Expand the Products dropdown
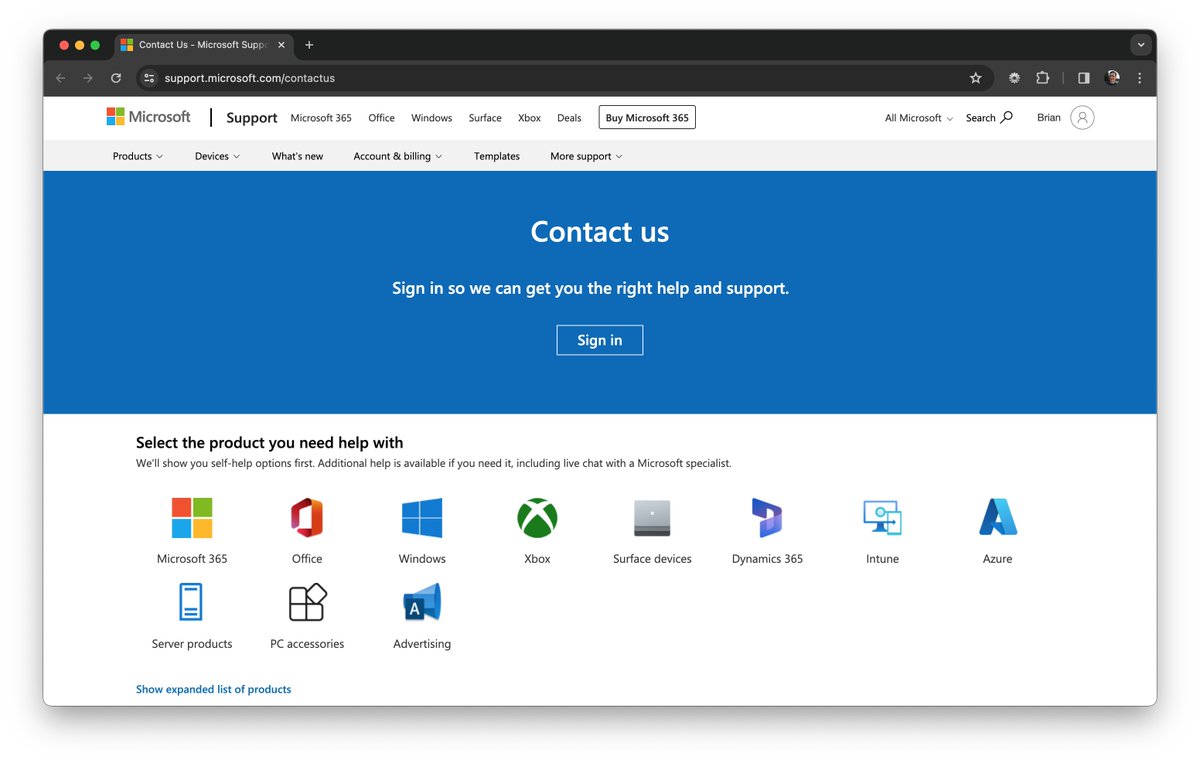Screen dimensions: 1200x763 pos(138,156)
